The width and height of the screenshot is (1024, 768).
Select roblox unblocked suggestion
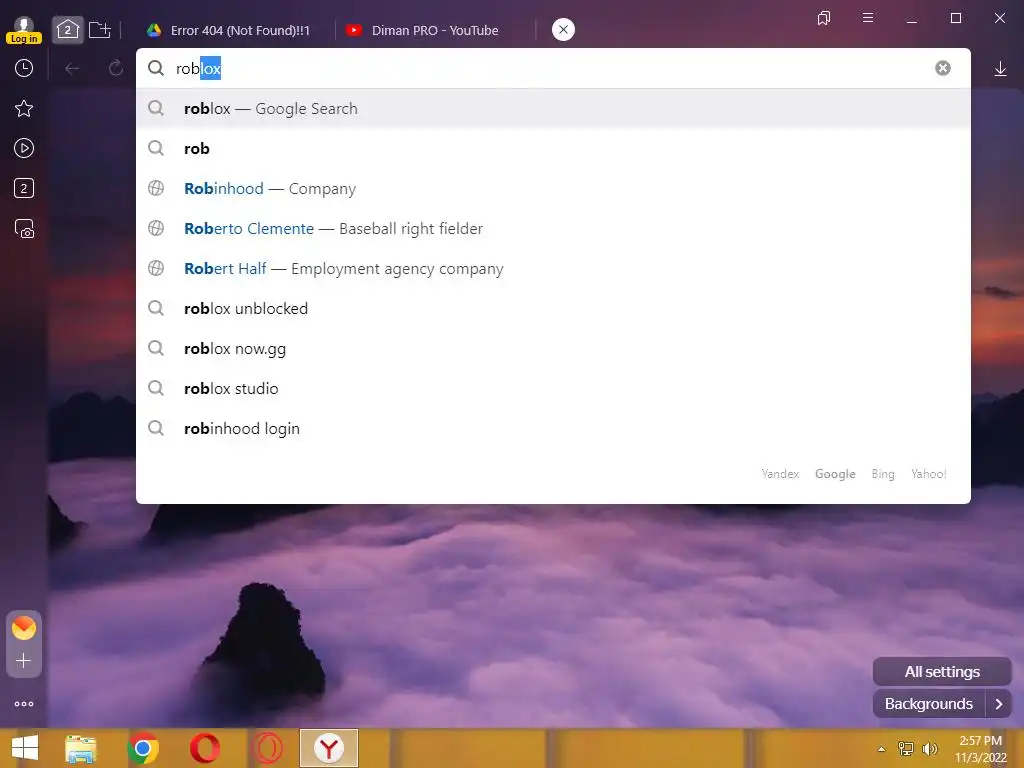point(553,308)
